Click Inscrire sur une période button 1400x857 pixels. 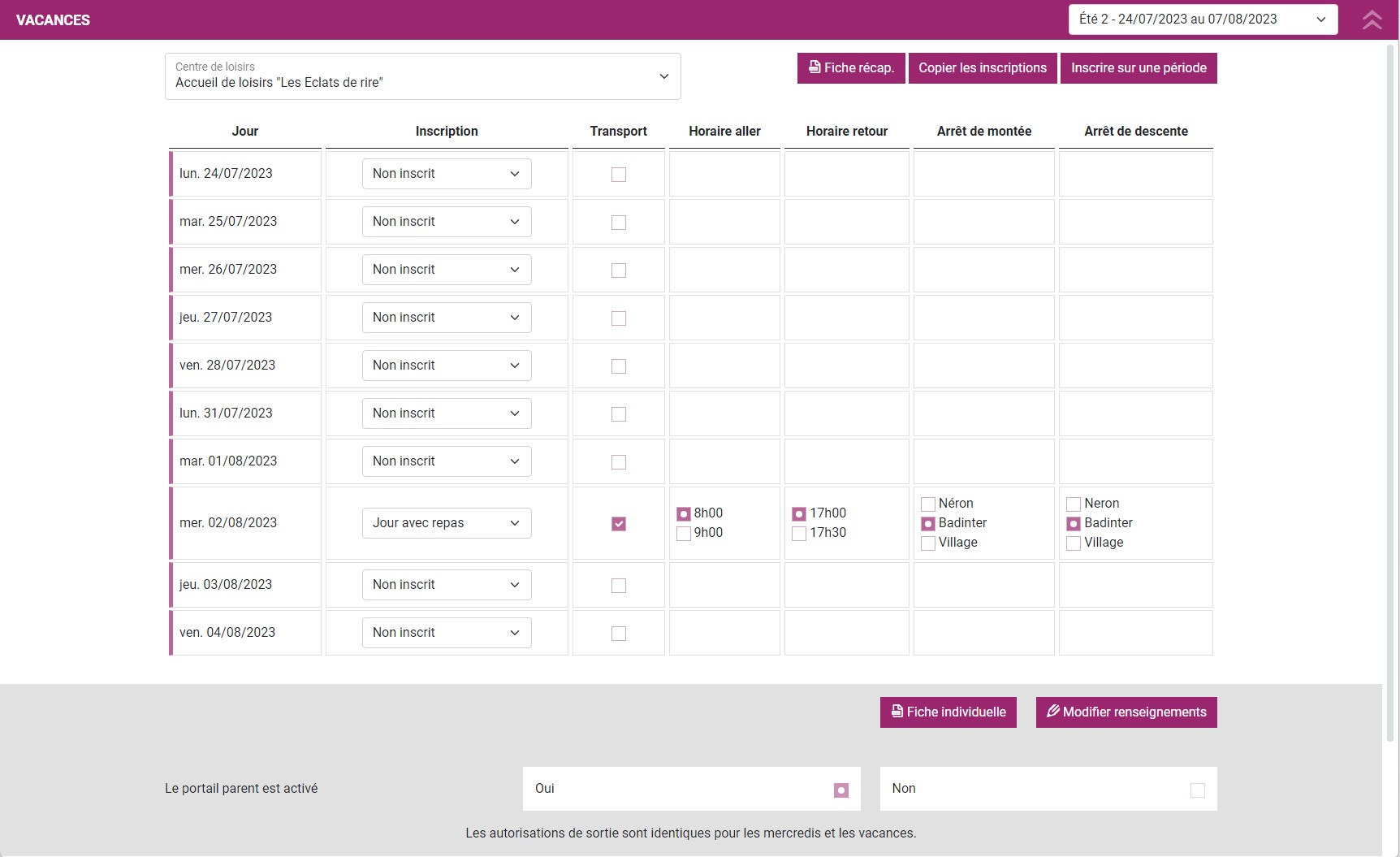(x=1138, y=68)
